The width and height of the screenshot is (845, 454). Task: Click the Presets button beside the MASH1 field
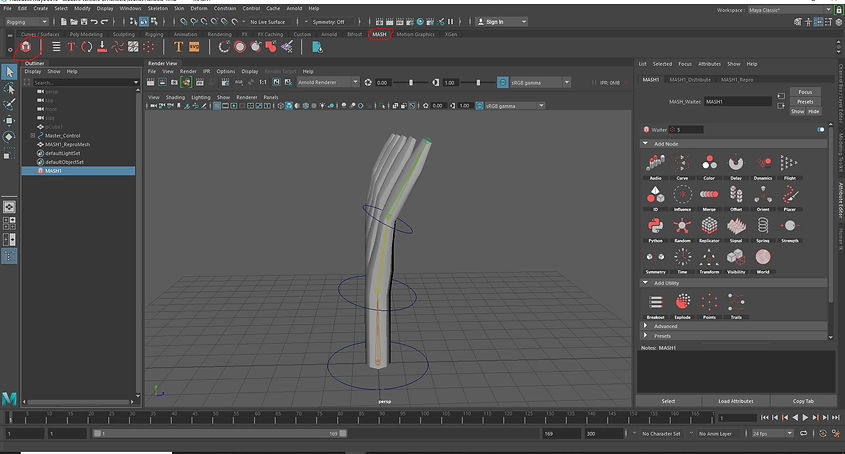point(805,101)
